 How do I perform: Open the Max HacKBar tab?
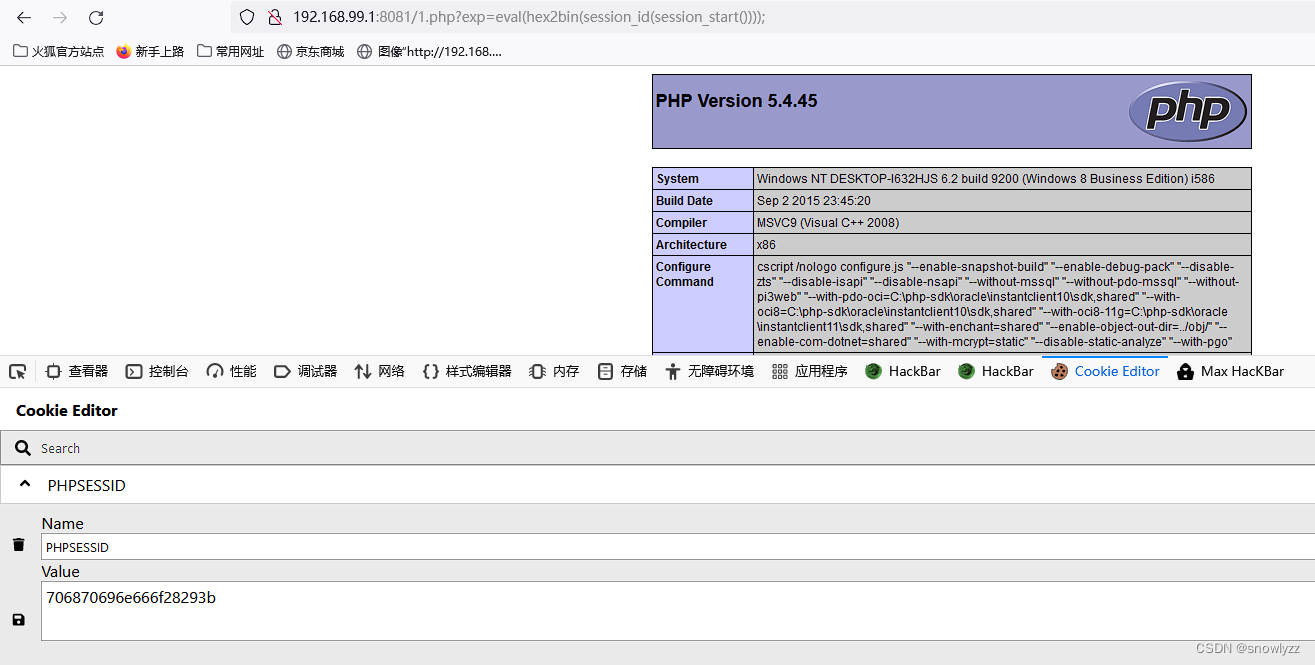point(1231,371)
